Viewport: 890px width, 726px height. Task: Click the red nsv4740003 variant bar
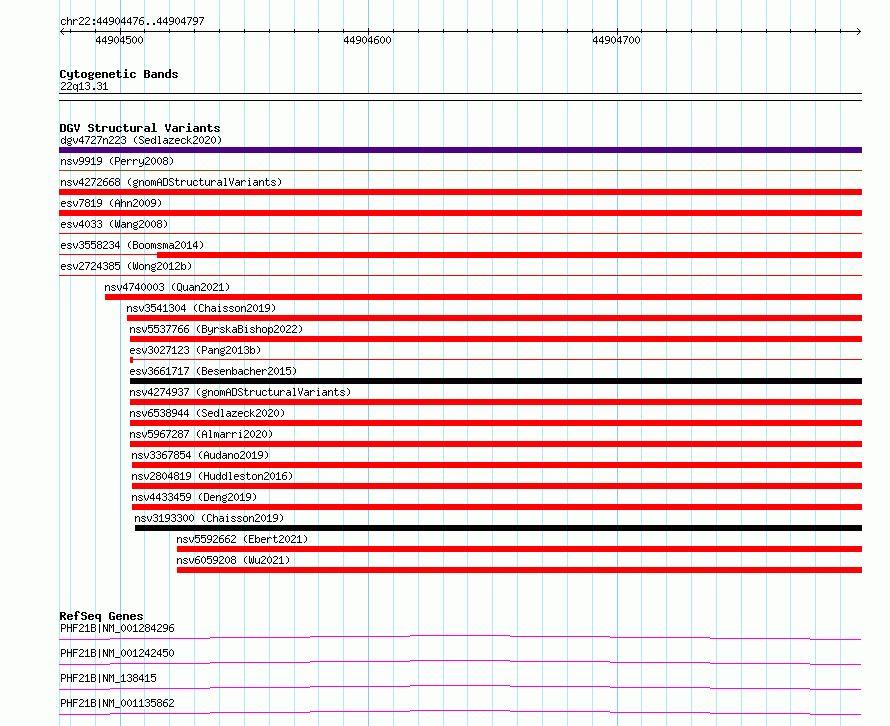click(x=484, y=297)
